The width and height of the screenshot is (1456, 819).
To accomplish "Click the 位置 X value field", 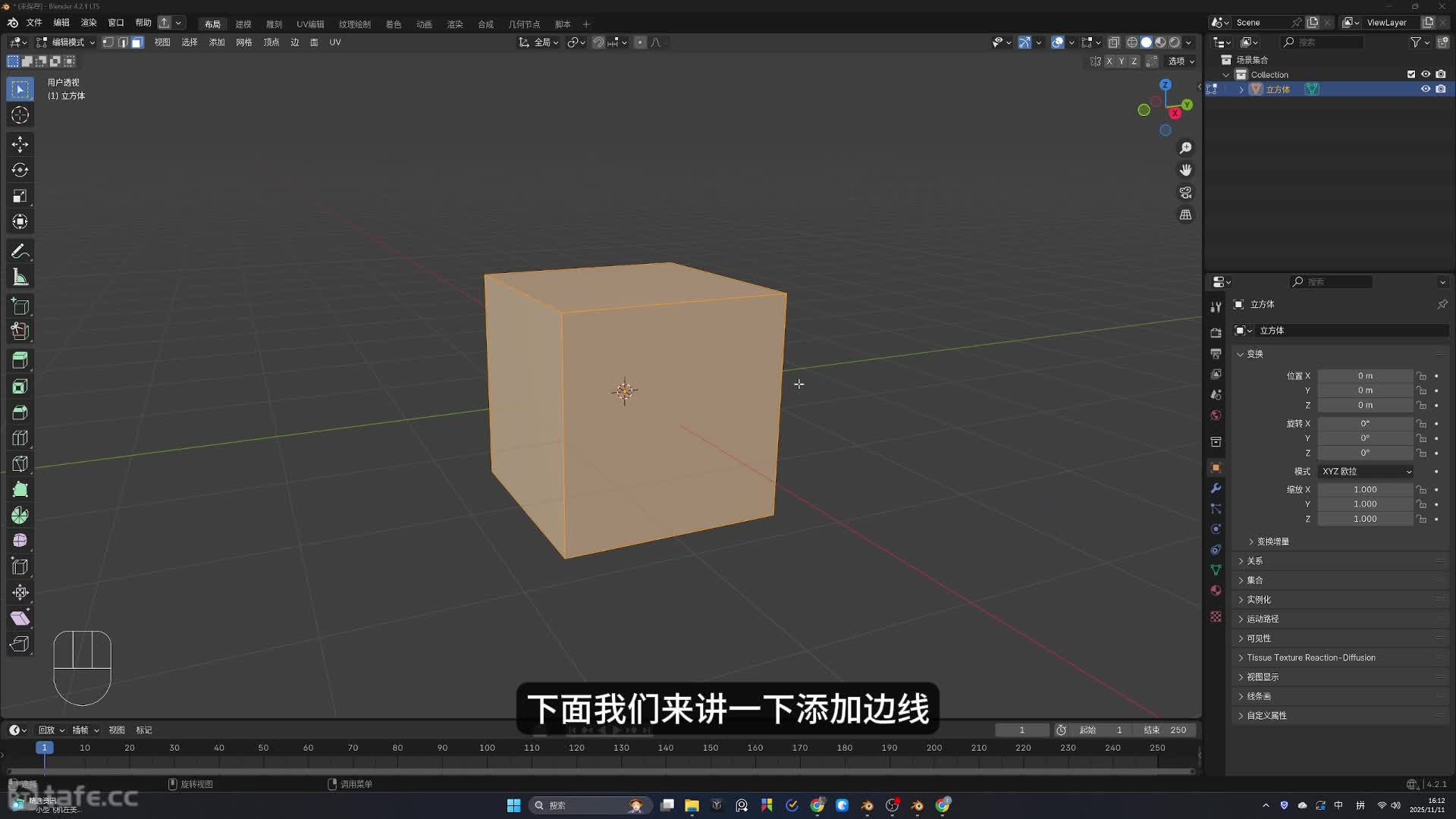I will tap(1364, 376).
